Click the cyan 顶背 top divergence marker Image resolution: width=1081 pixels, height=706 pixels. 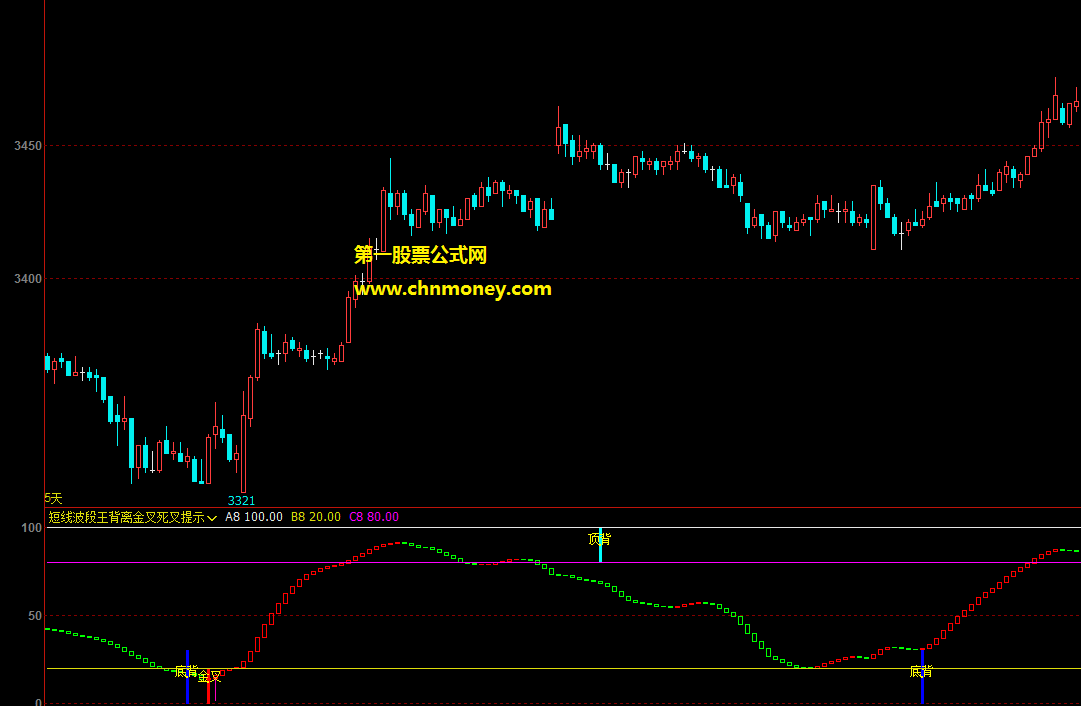pos(599,538)
